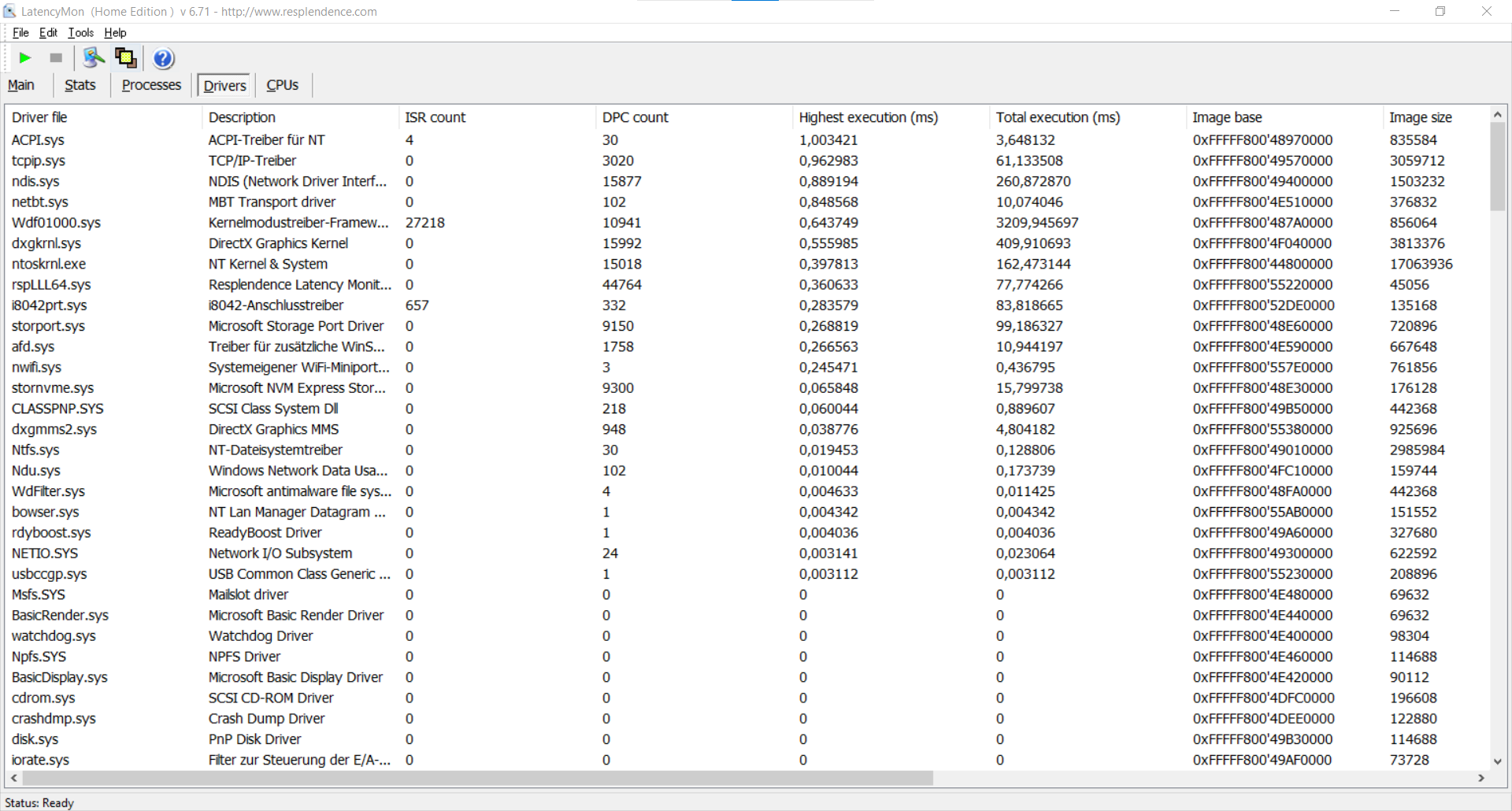This screenshot has height=811, width=1512.
Task: Select the netbt.sys driver row
Action: click(x=747, y=202)
